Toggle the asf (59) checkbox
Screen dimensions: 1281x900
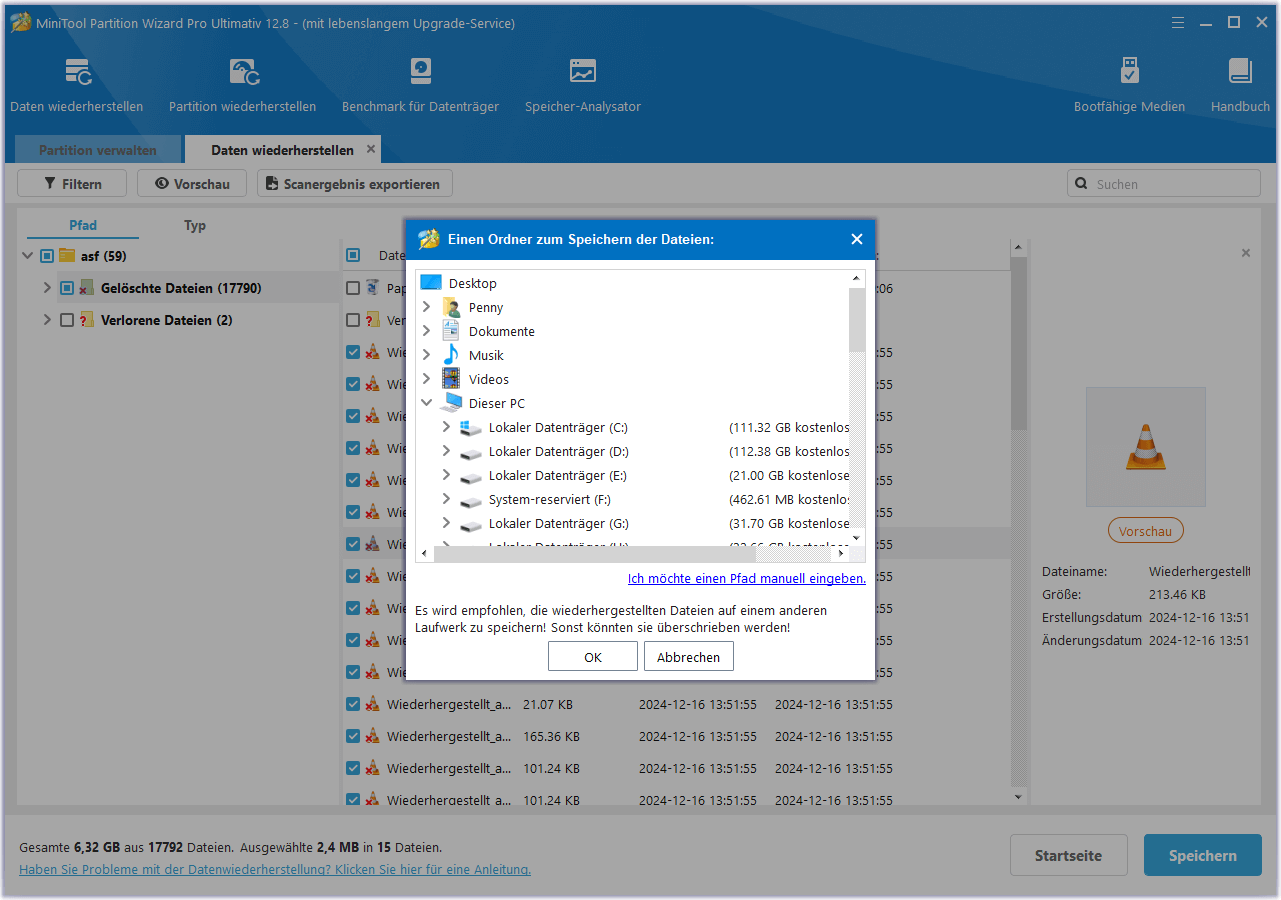[47, 256]
